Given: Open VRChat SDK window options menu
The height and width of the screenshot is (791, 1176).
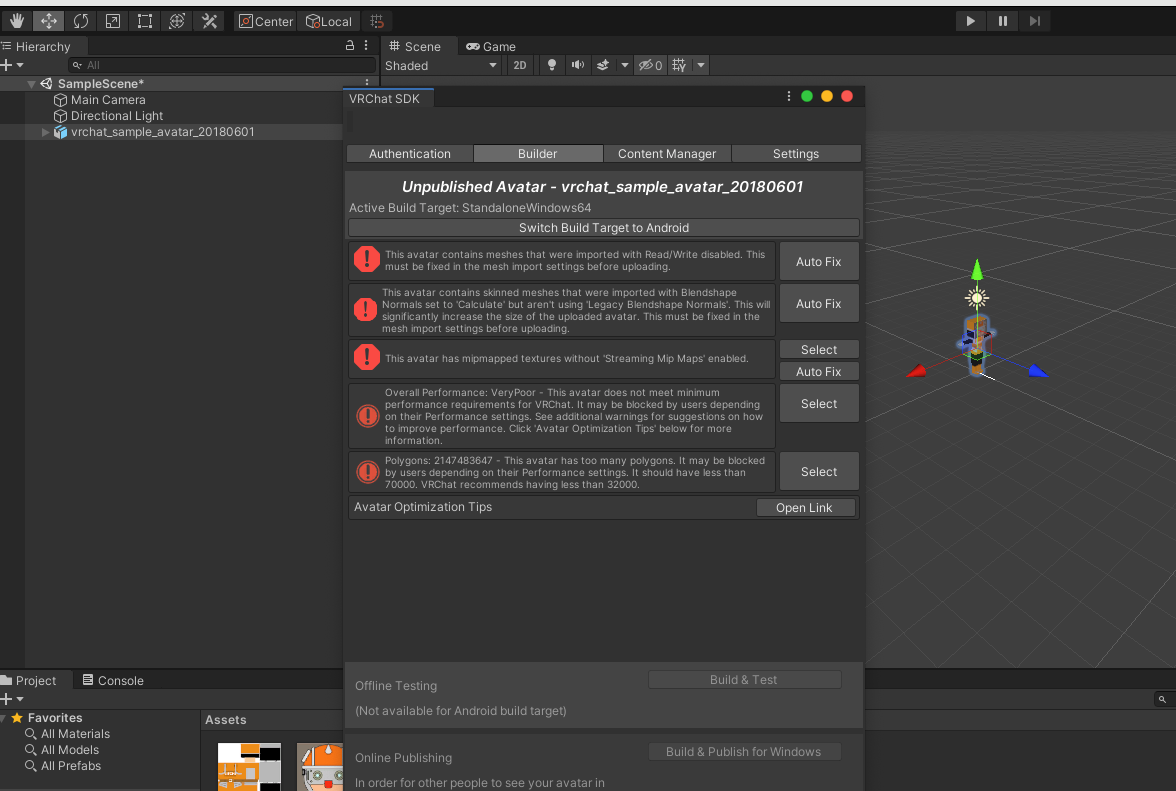Looking at the screenshot, I should [789, 96].
